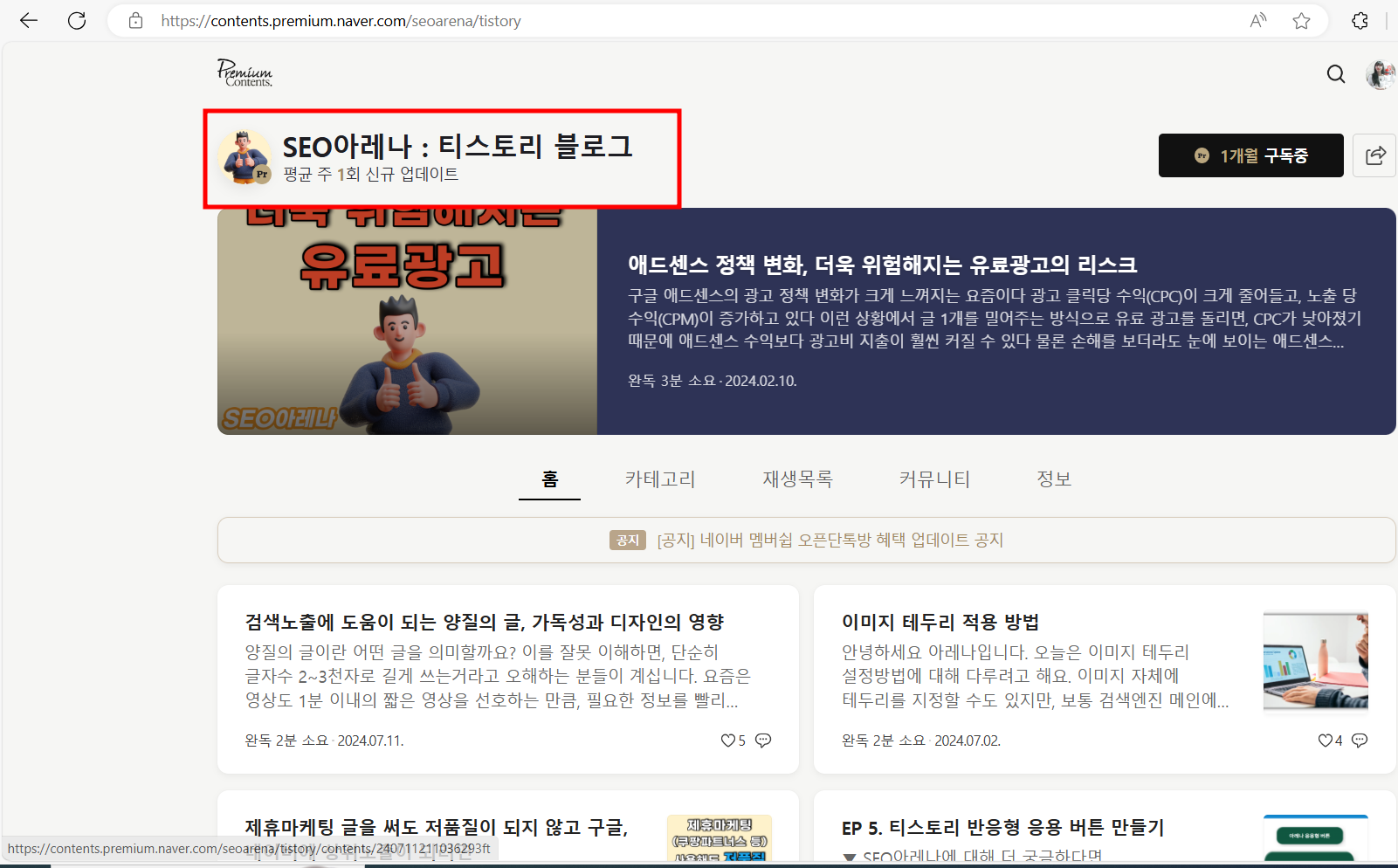Image resolution: width=1398 pixels, height=868 pixels.
Task: Open the 이미지 테두리 적용 방법 post title
Action: pyautogui.click(x=940, y=622)
